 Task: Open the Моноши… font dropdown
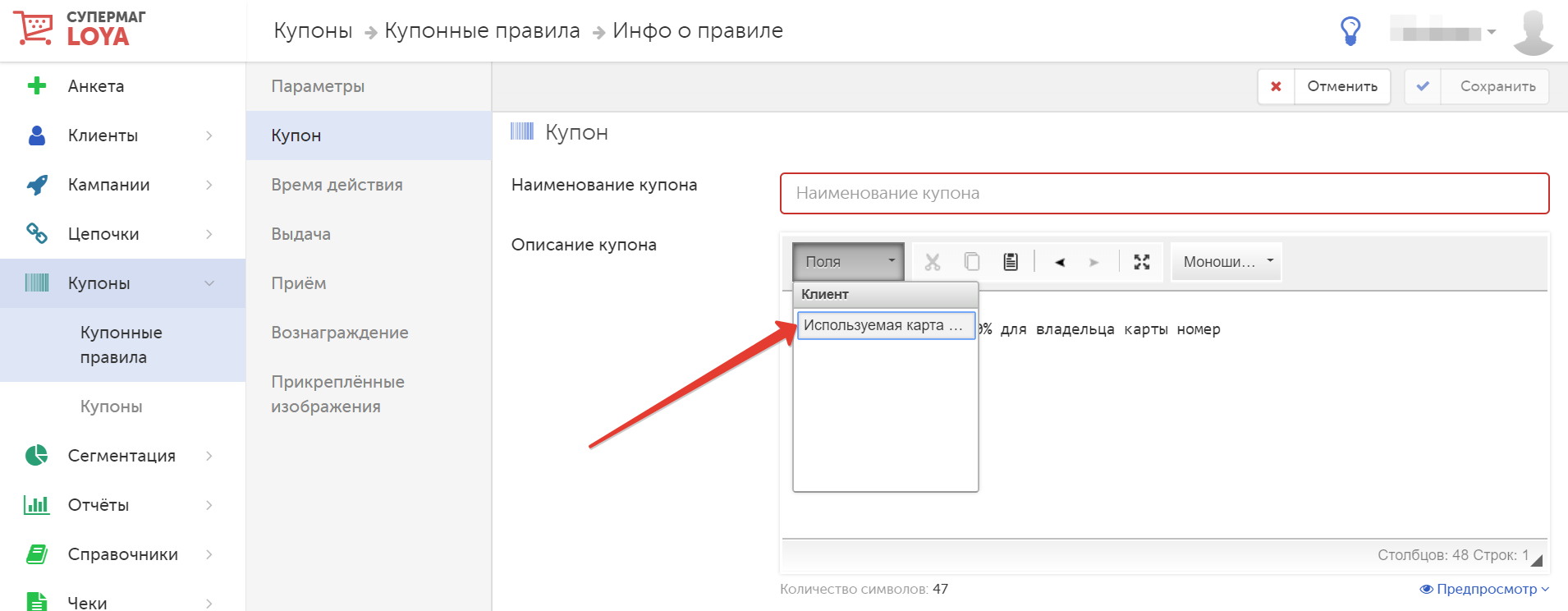click(1226, 262)
